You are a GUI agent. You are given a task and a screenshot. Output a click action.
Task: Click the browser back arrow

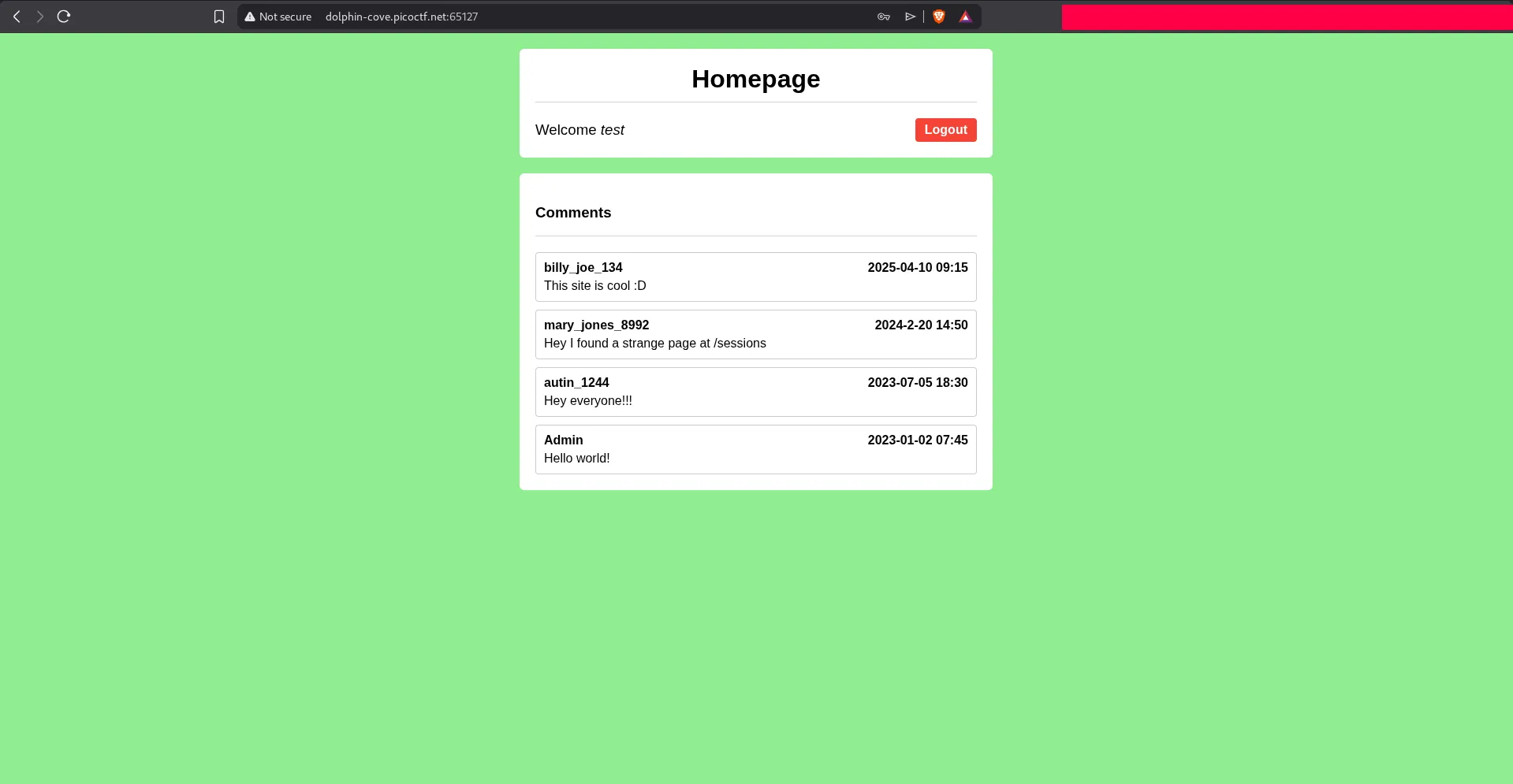17,17
